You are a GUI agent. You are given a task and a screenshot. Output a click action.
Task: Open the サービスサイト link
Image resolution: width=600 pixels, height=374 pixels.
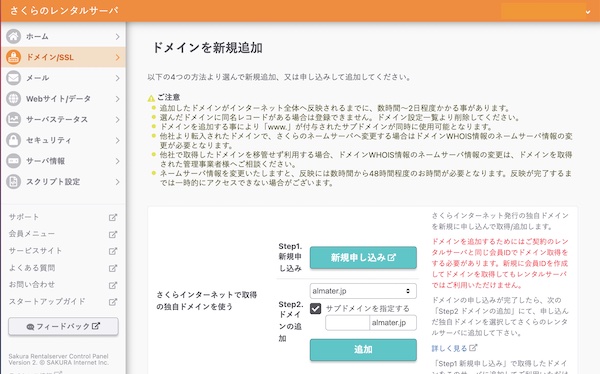coord(35,251)
